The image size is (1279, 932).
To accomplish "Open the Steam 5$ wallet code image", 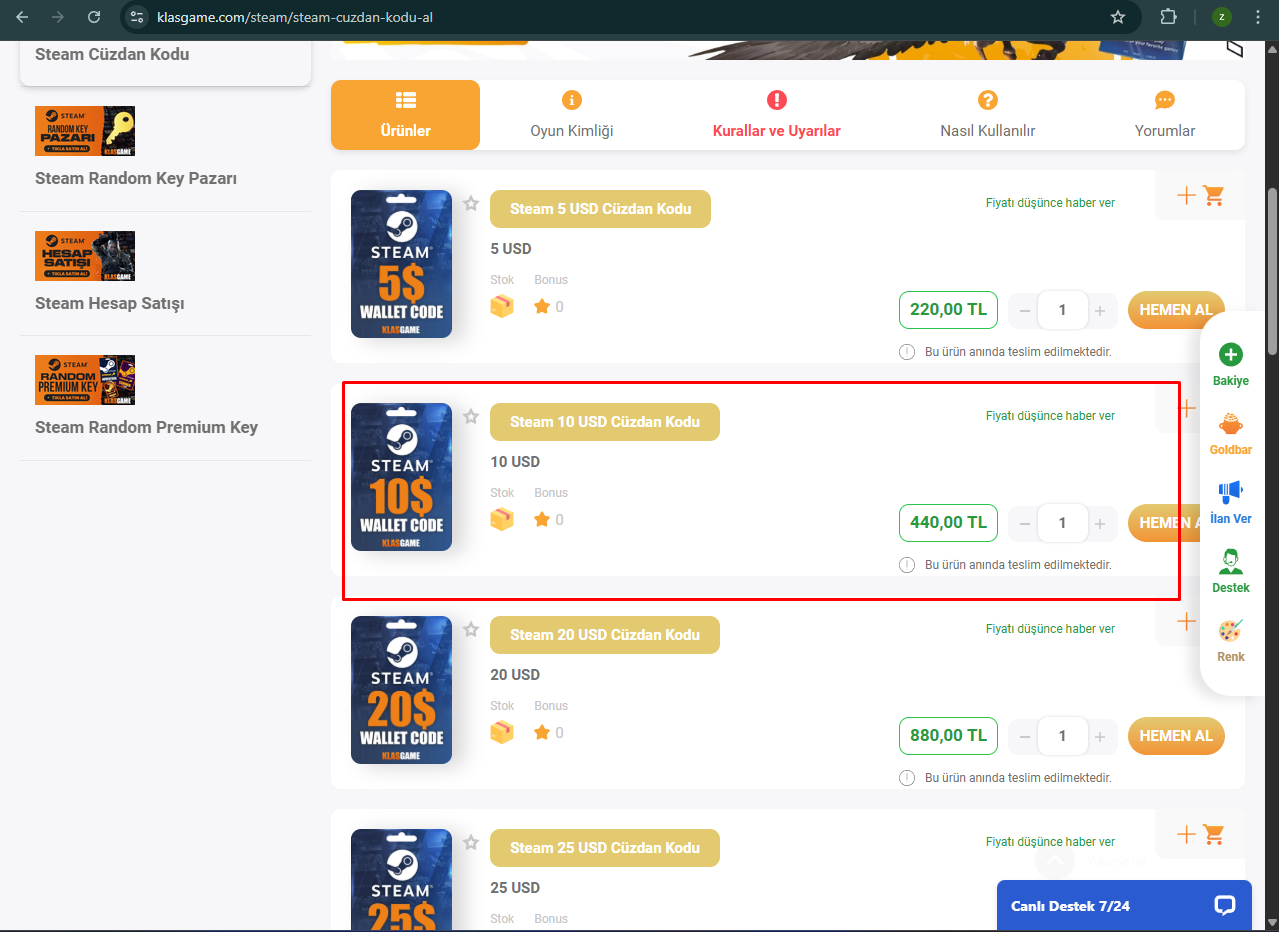I will [401, 264].
